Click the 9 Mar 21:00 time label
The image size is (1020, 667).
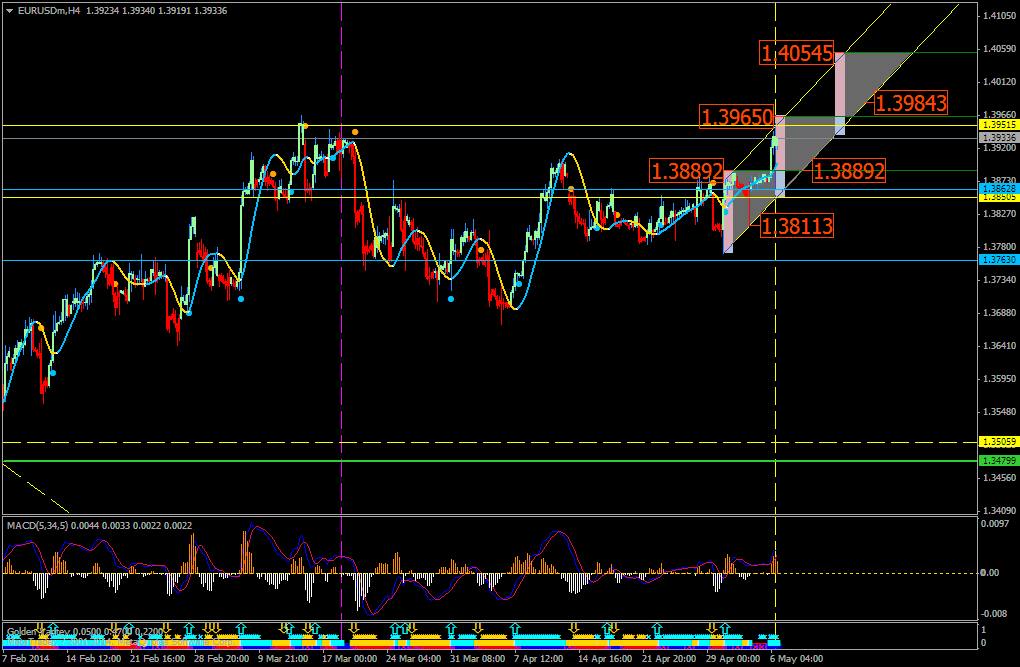(284, 659)
